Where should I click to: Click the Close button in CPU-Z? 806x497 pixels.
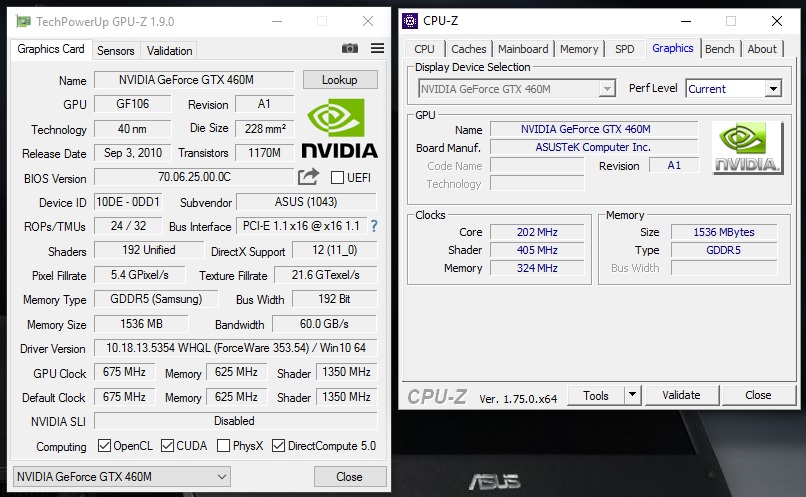758,395
